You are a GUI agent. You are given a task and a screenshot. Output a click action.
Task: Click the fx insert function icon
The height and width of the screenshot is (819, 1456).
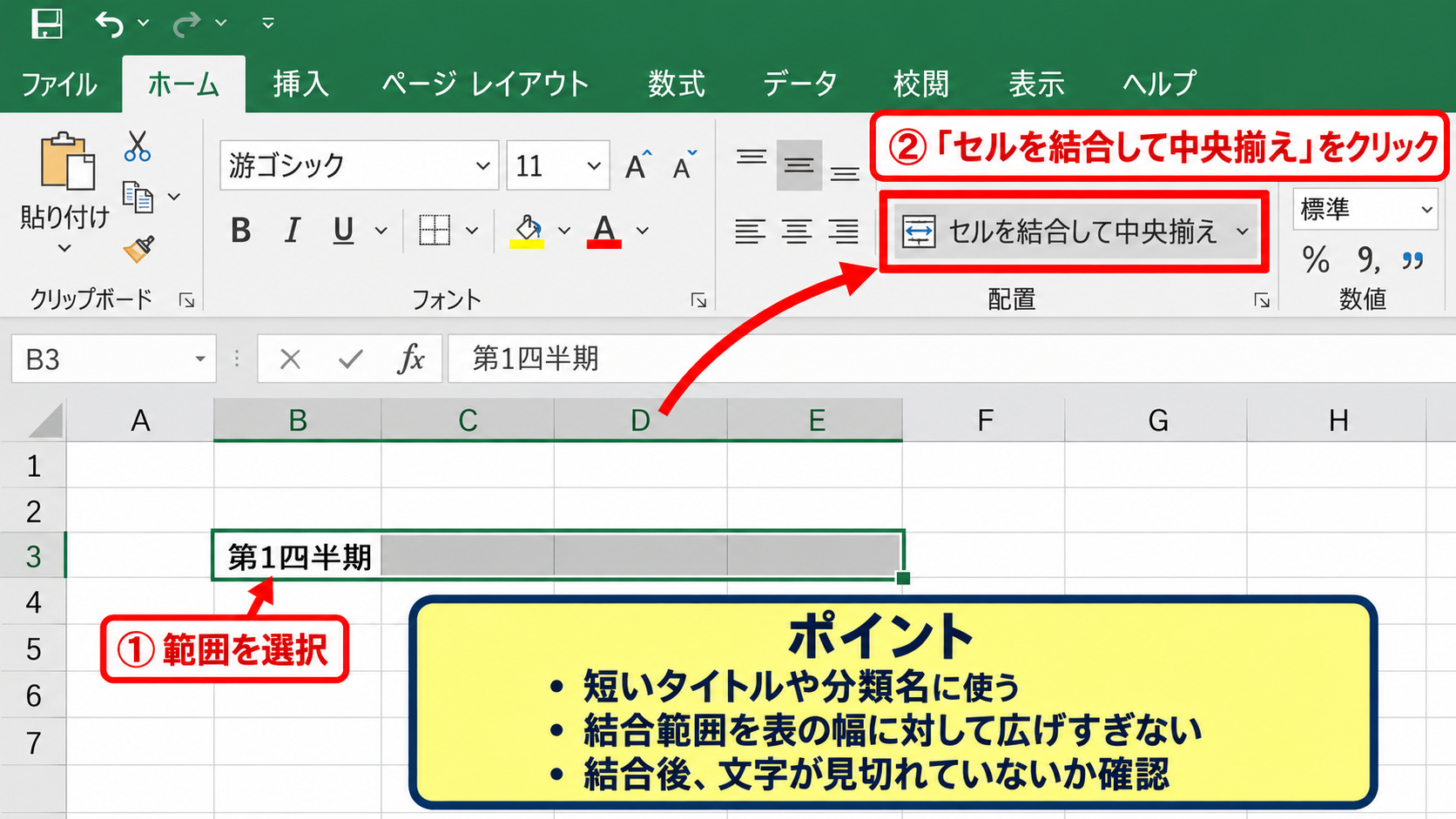click(x=410, y=359)
